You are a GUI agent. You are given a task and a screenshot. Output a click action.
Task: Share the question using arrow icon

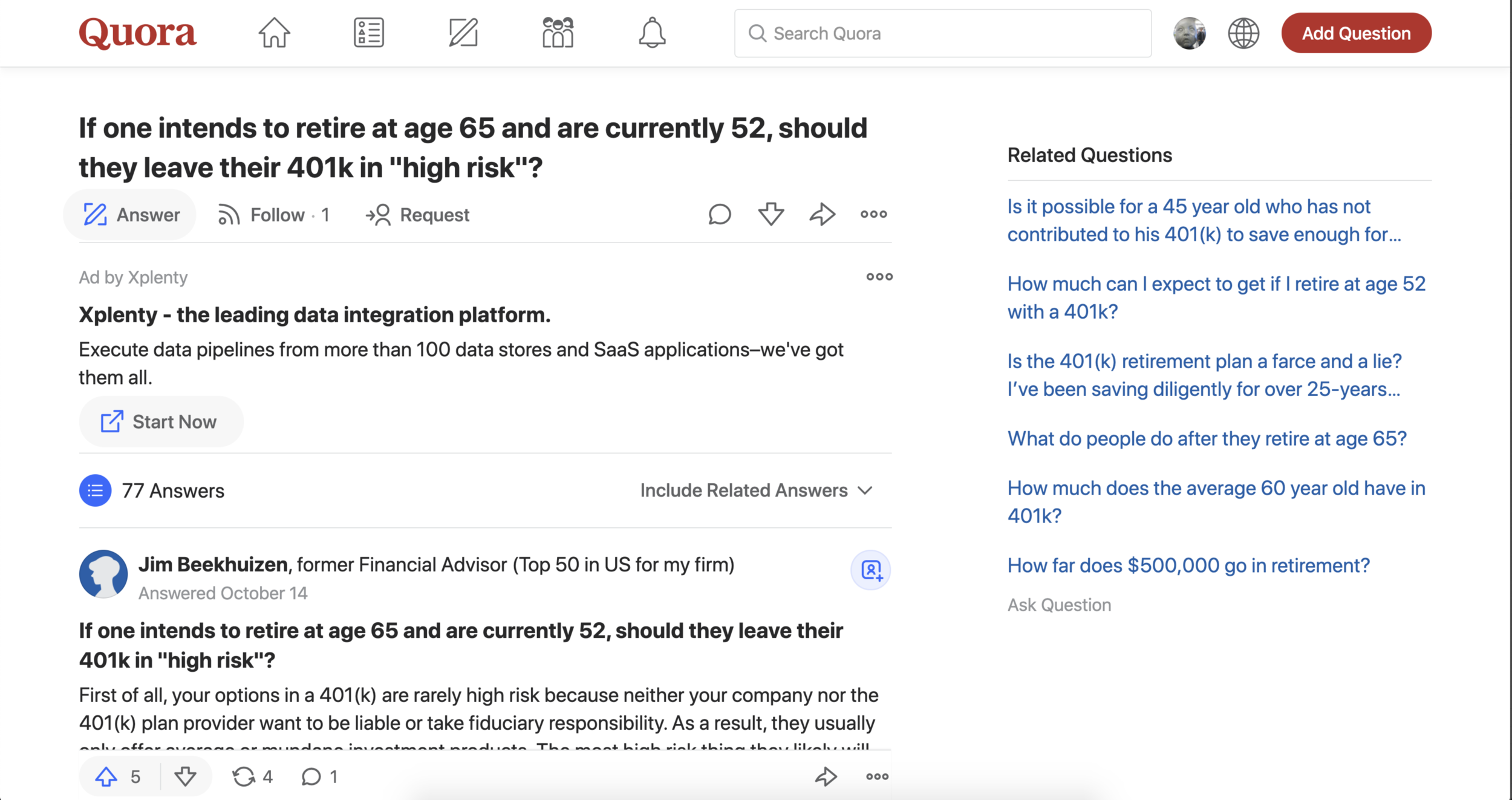coord(823,215)
